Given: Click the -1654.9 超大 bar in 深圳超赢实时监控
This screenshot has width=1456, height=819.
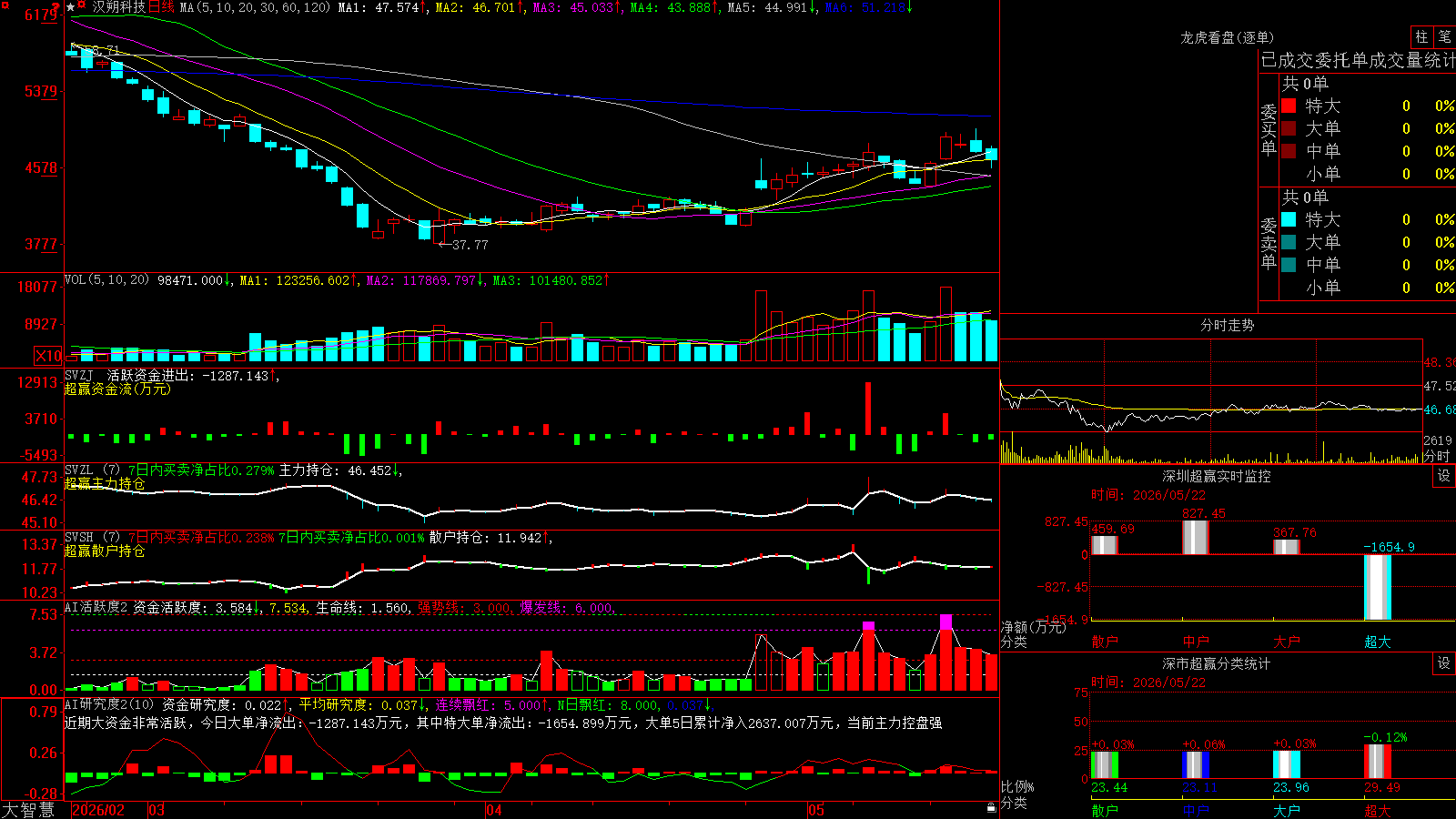Looking at the screenshot, I should (1378, 587).
